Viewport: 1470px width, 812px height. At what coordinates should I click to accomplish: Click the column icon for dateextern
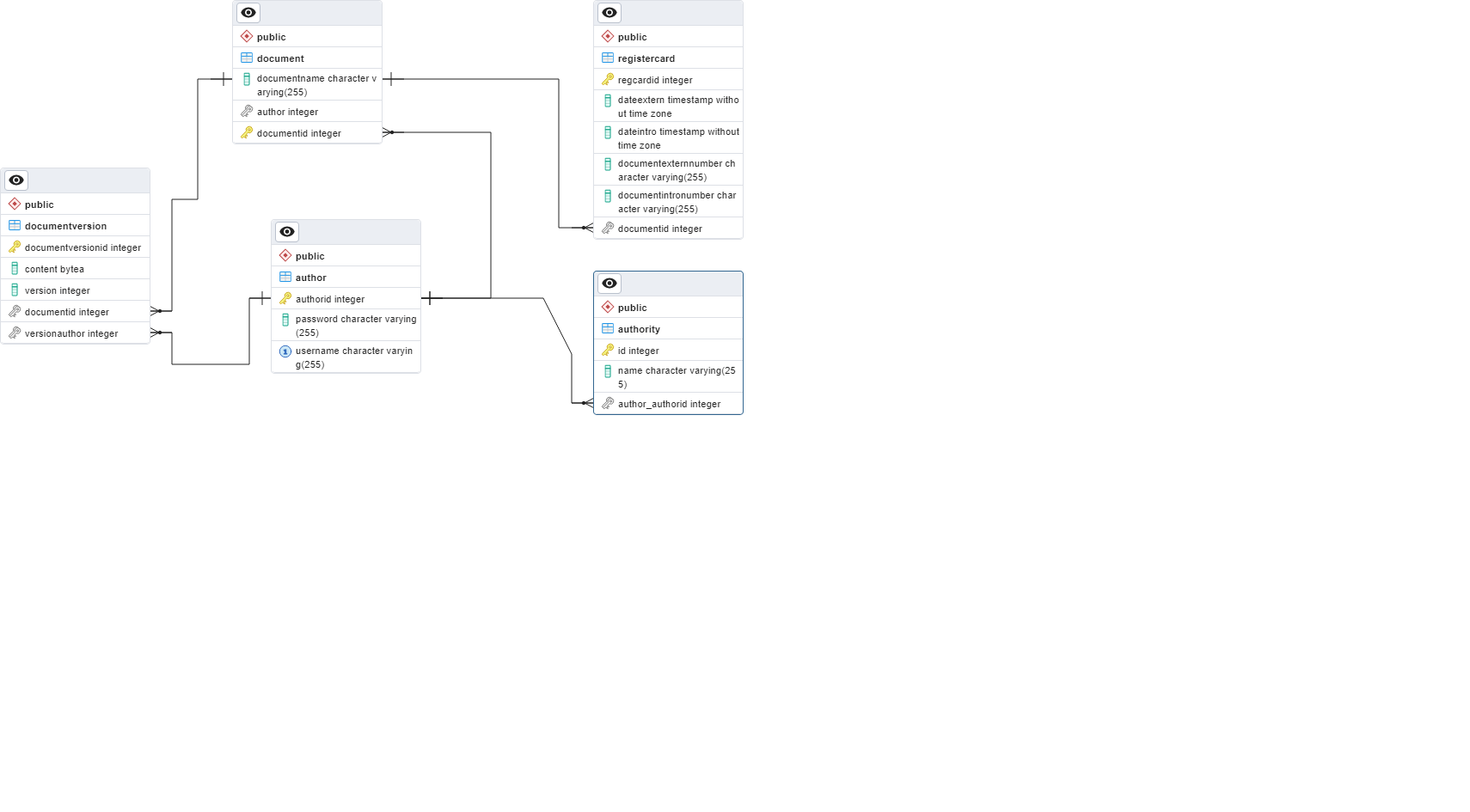coord(608,101)
